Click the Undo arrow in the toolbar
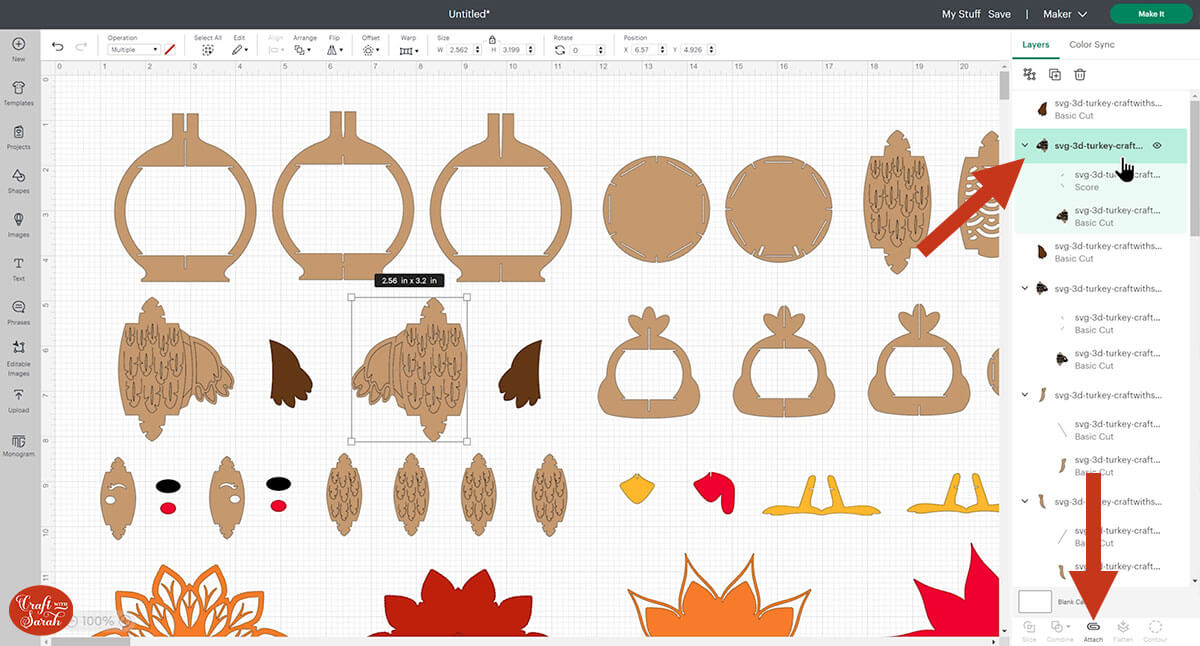Viewport: 1200px width, 646px height. [57, 48]
